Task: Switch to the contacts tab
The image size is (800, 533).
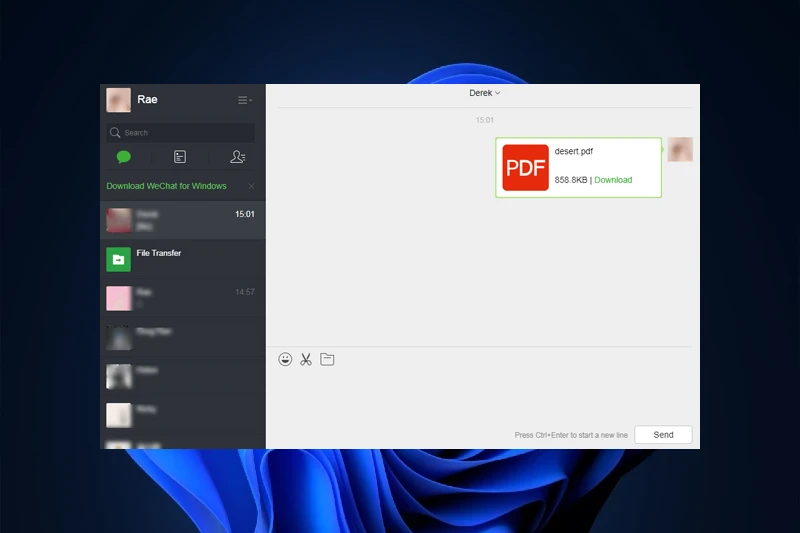Action: pos(237,157)
